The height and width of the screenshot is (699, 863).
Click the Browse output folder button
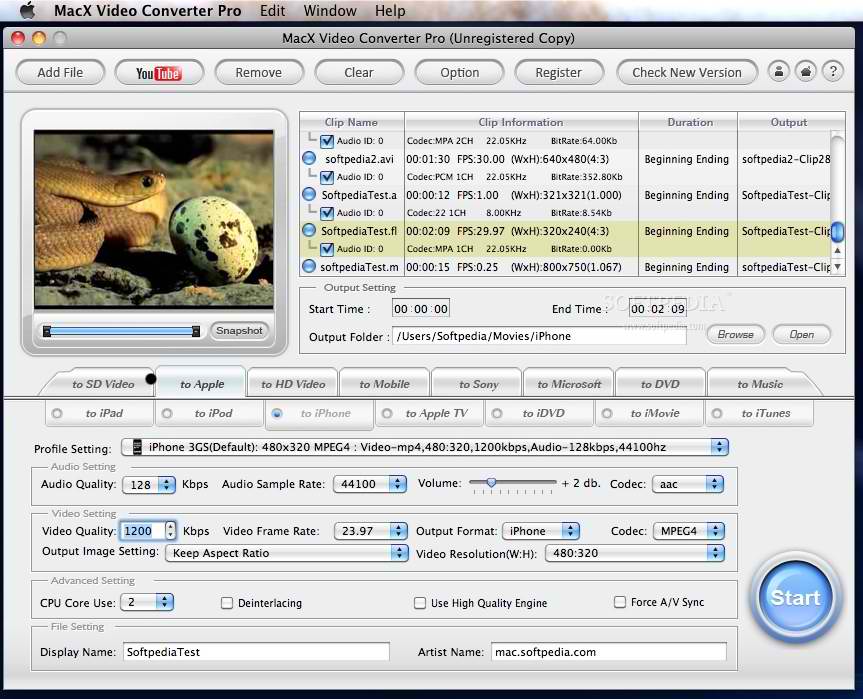735,334
